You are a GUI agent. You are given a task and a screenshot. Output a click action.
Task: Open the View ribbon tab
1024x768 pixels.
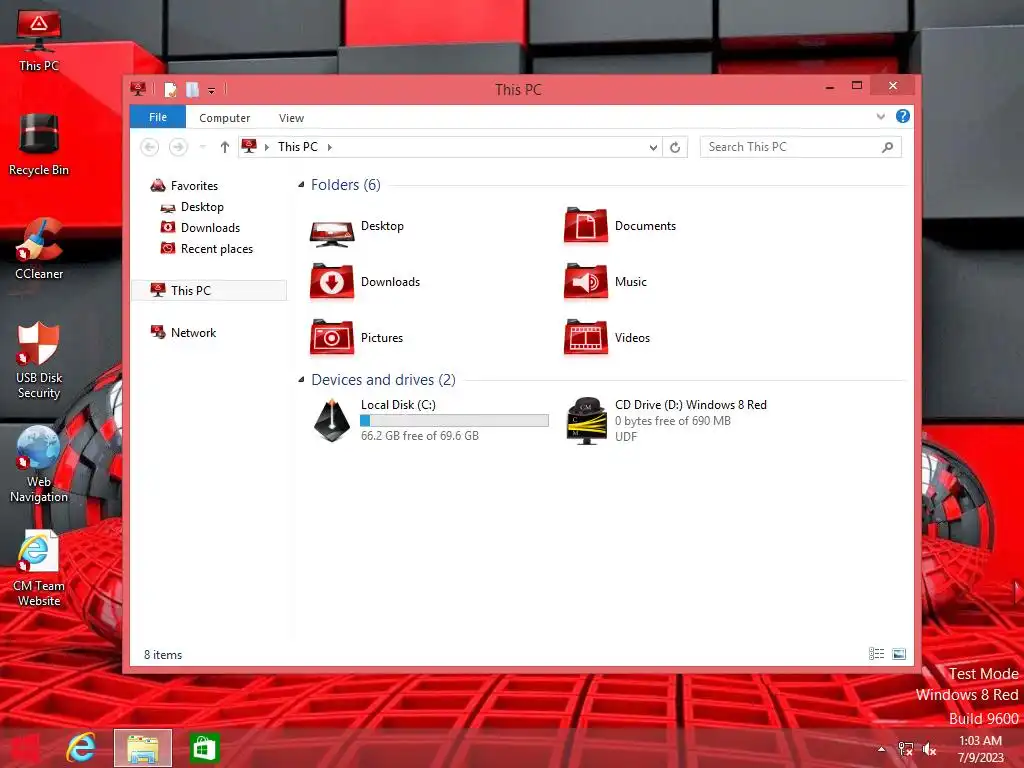point(291,118)
